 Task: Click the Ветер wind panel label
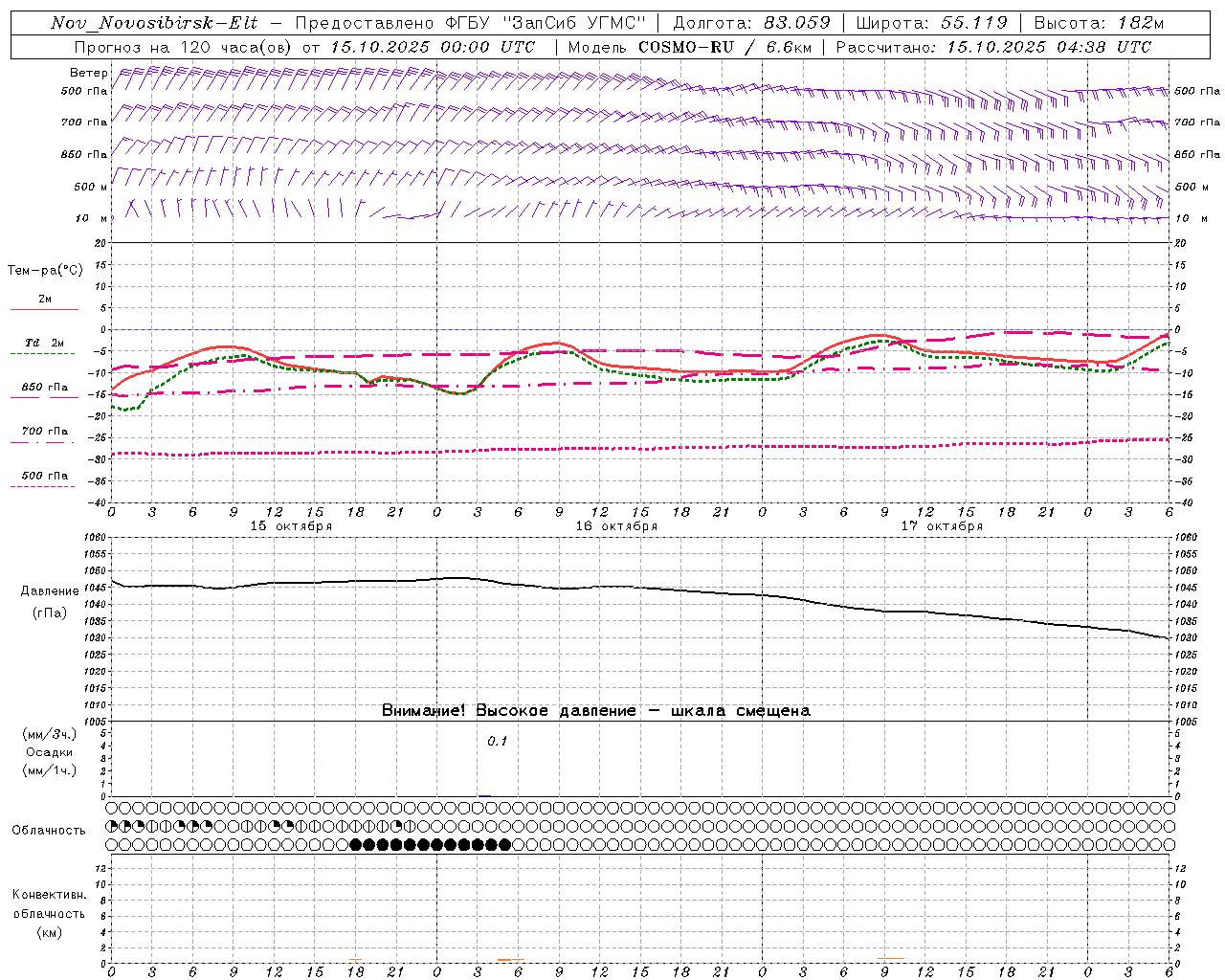[x=88, y=73]
